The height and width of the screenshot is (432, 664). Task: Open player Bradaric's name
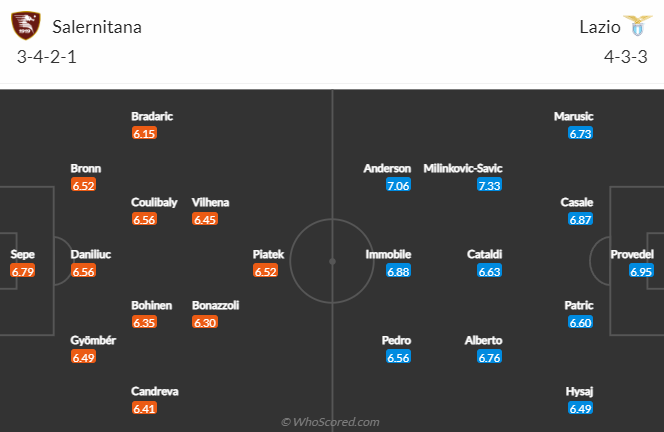152,116
